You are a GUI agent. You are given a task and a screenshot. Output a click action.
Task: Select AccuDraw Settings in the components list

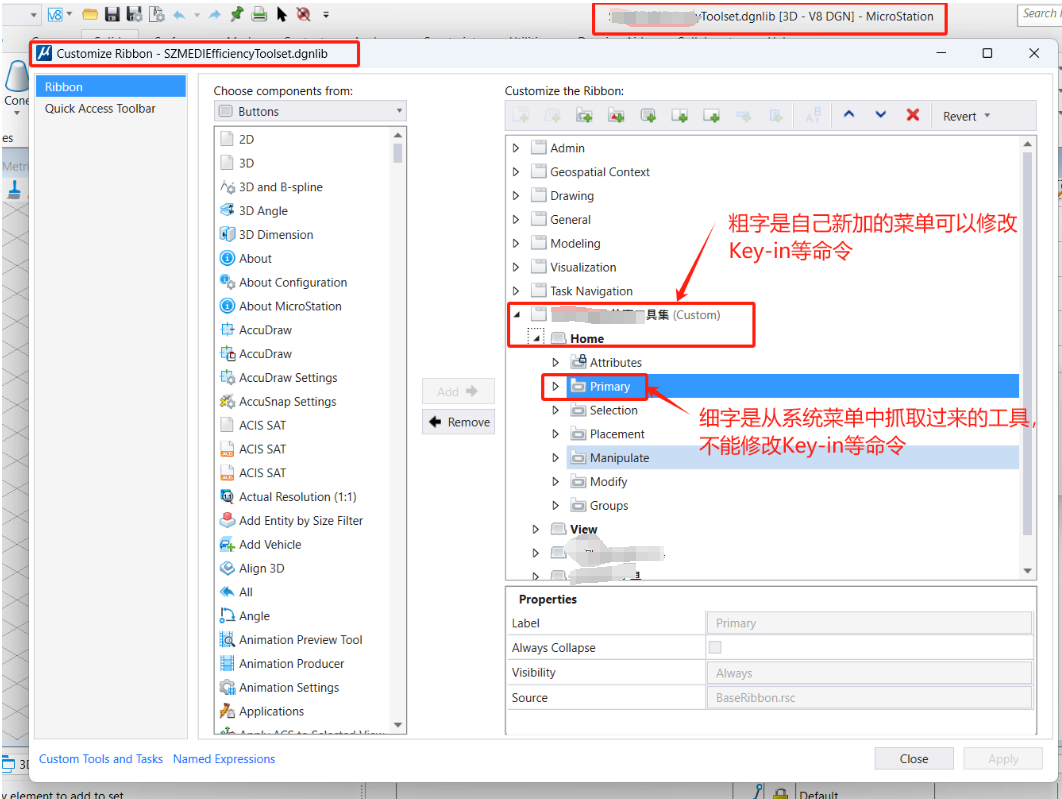coord(288,377)
